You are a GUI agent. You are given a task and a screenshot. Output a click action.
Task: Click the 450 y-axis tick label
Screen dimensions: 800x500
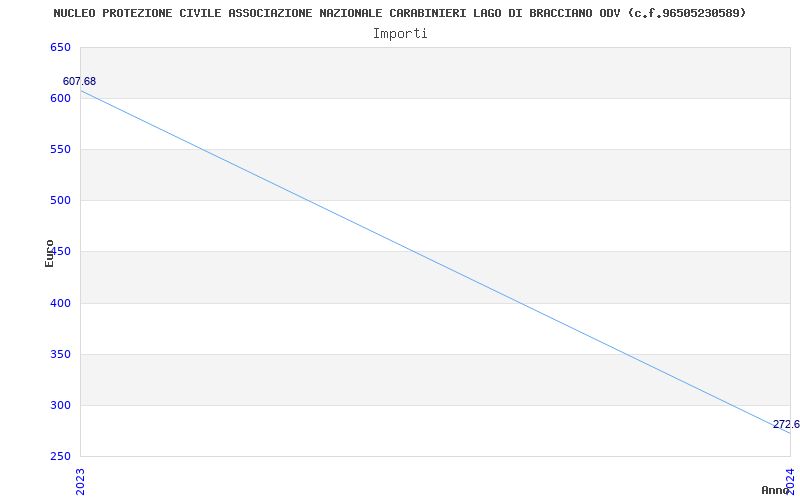(62, 251)
